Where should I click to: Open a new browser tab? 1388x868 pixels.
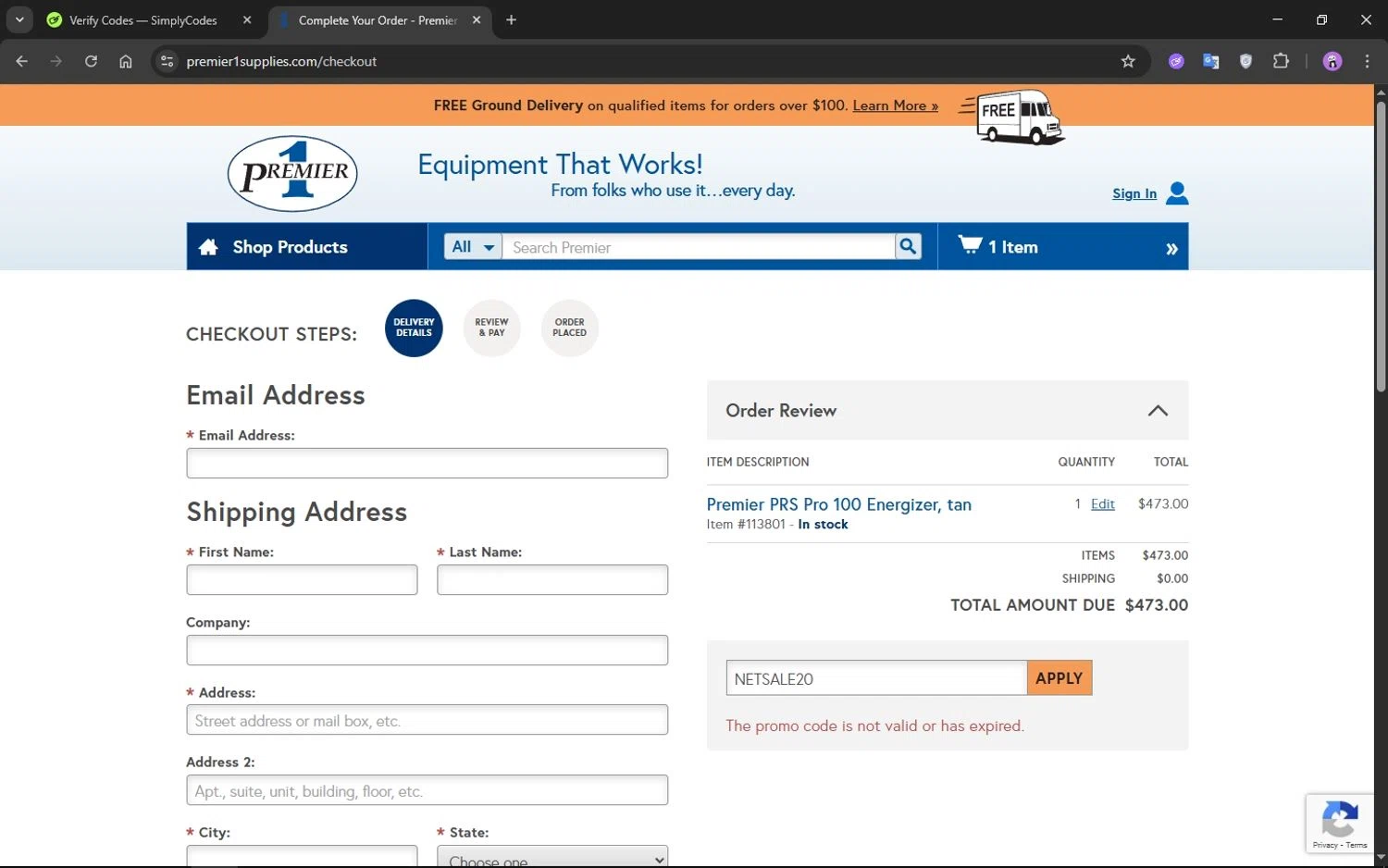[511, 19]
